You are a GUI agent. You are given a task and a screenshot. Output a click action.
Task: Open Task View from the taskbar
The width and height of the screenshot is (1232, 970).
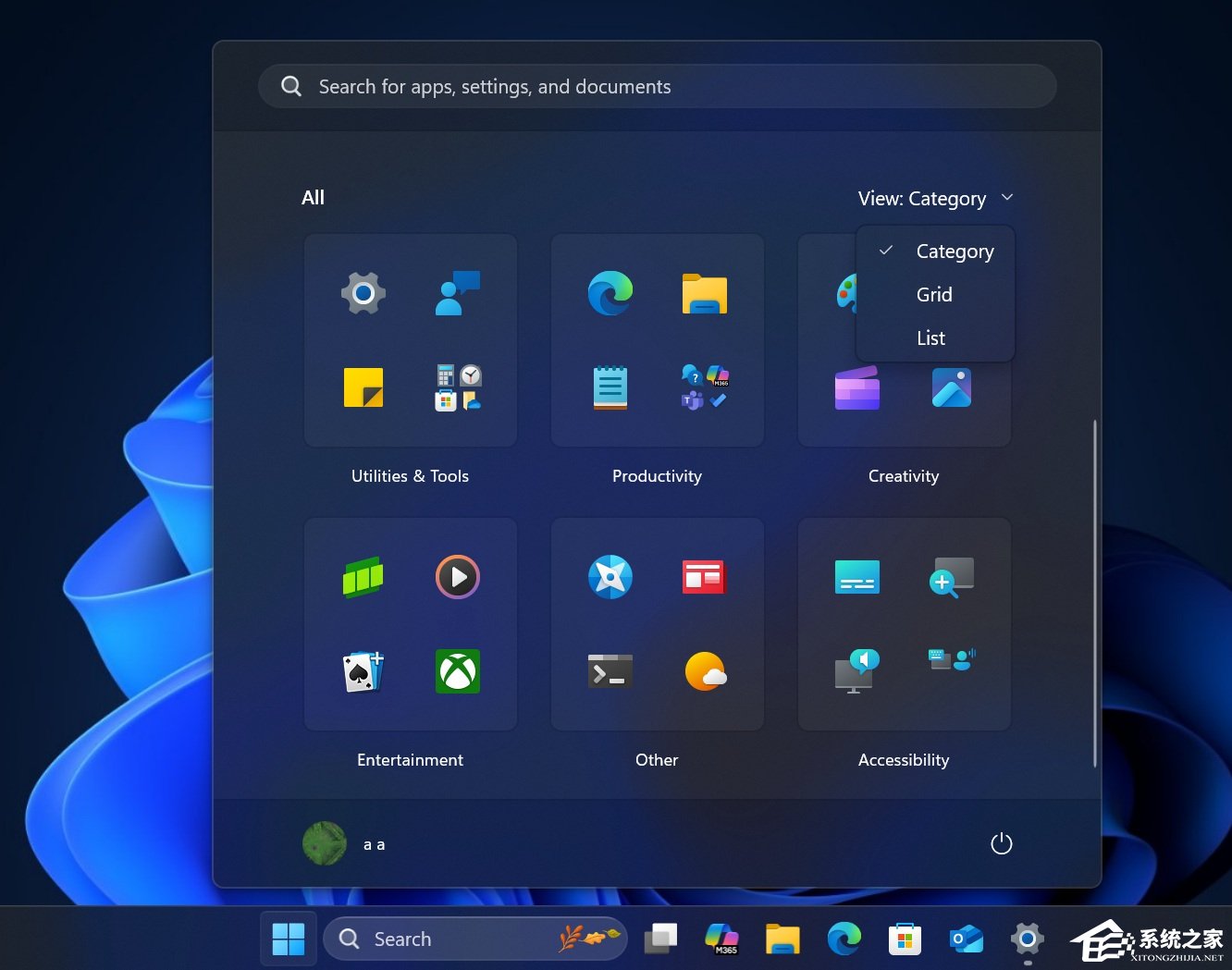[x=660, y=939]
